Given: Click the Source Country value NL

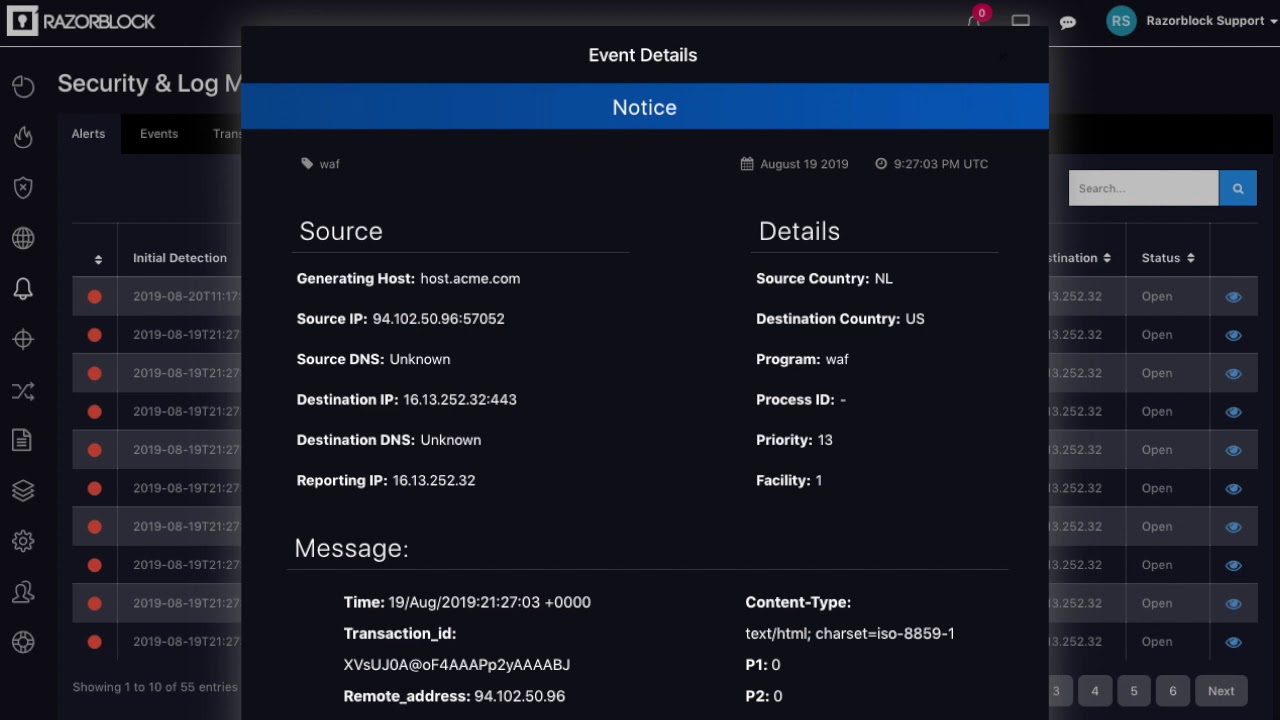Looking at the screenshot, I should (883, 279).
